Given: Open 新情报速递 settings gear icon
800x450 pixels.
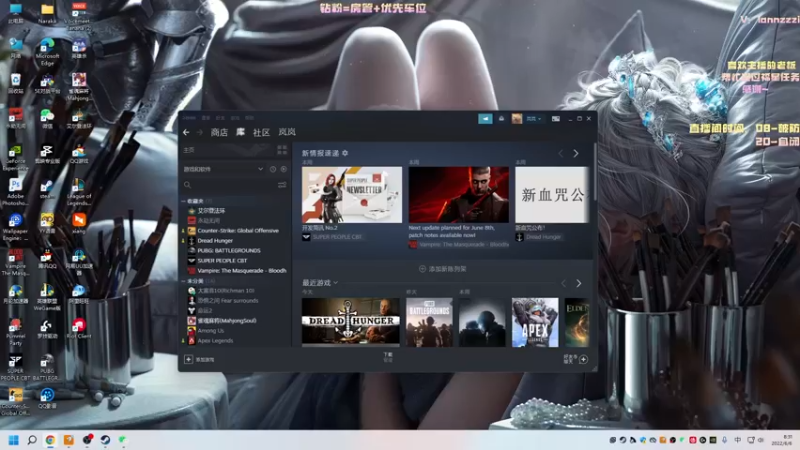Looking at the screenshot, I should [x=345, y=153].
